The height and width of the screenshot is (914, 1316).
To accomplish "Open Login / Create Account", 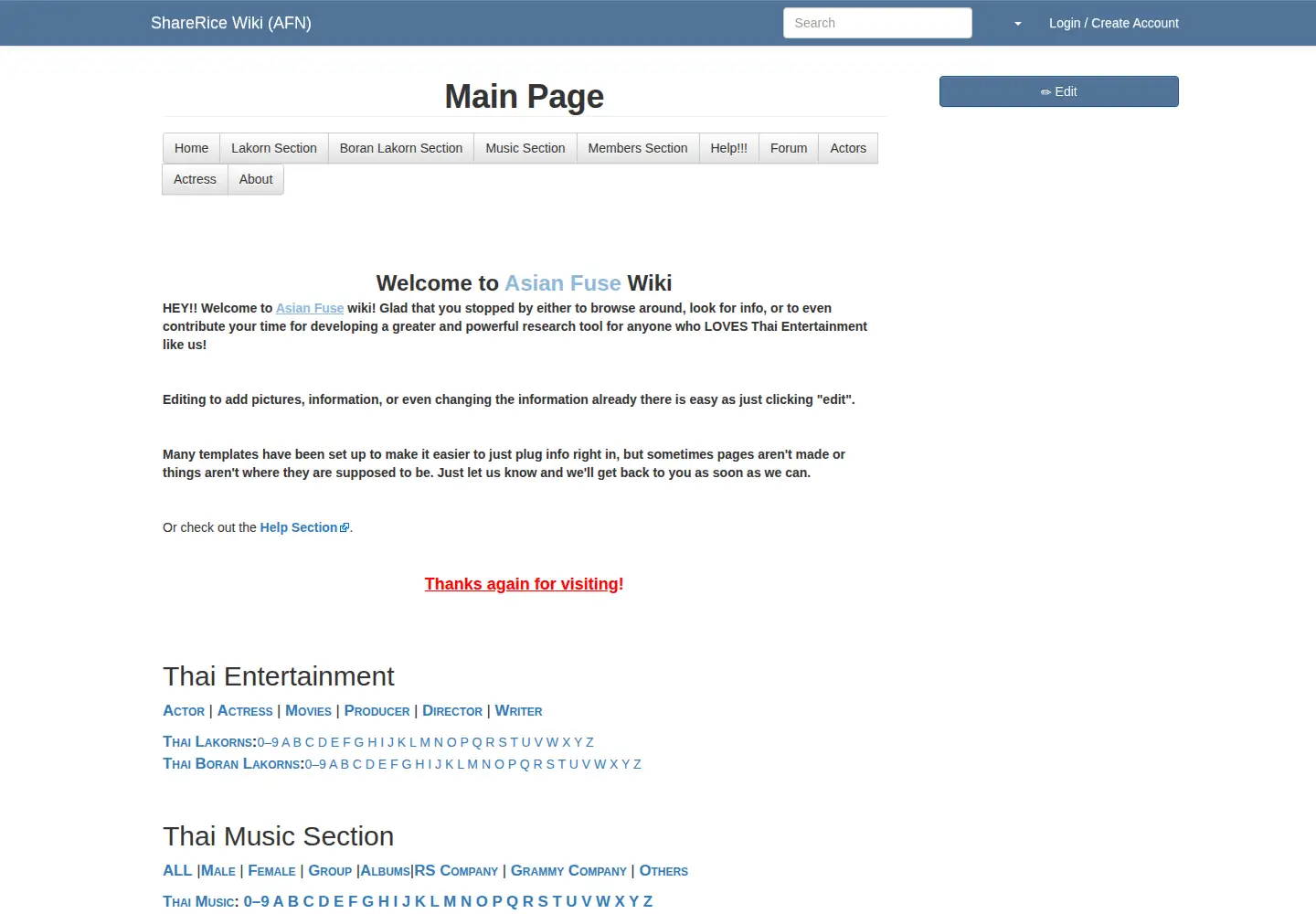I will (1113, 23).
